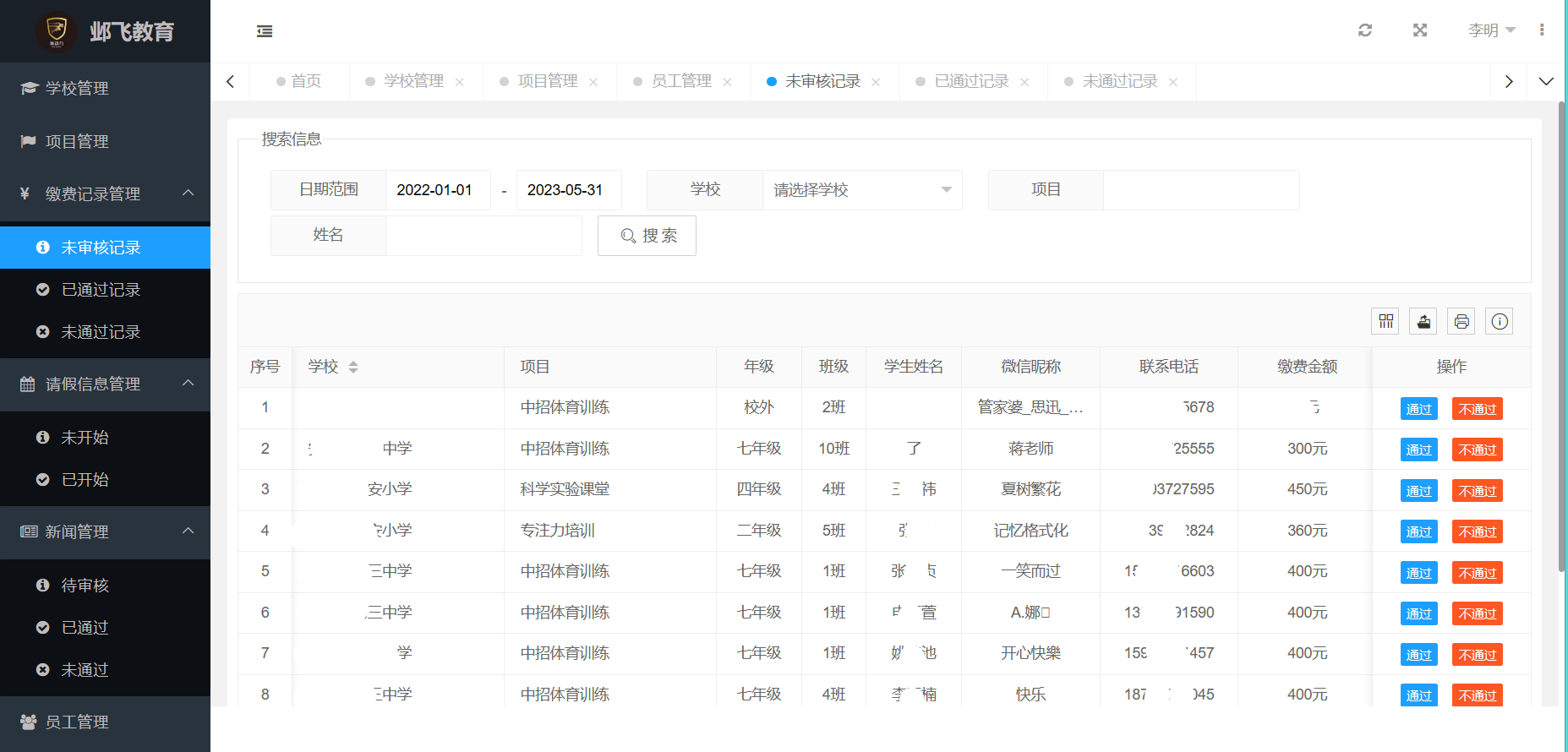The width and height of the screenshot is (1568, 752).
Task: Click the print table icon
Action: 1461,321
